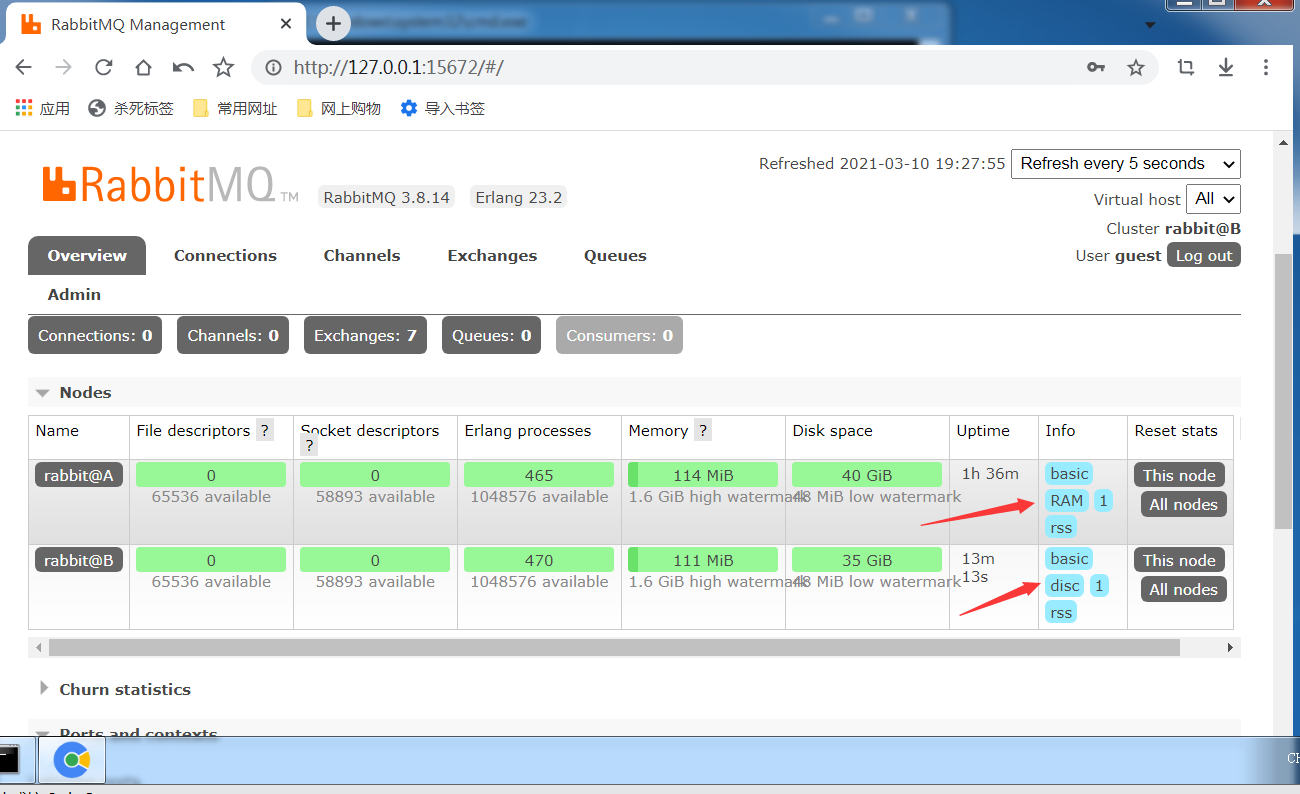
Task: Click the Erlang 23.2 version label
Action: pos(519,197)
